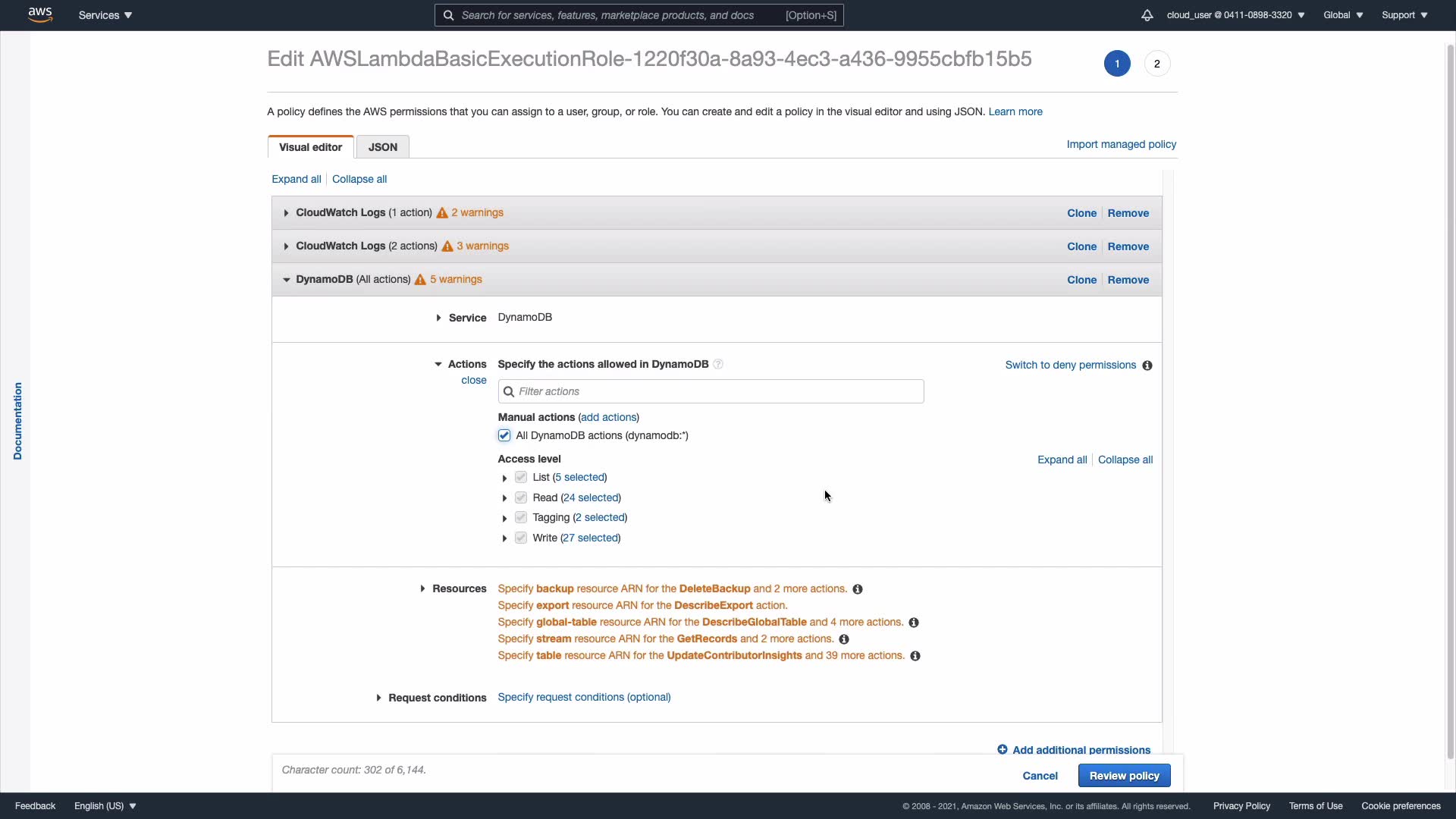This screenshot has width=1456, height=819.
Task: Click info icon on table resource ARN line
Action: click(x=915, y=656)
